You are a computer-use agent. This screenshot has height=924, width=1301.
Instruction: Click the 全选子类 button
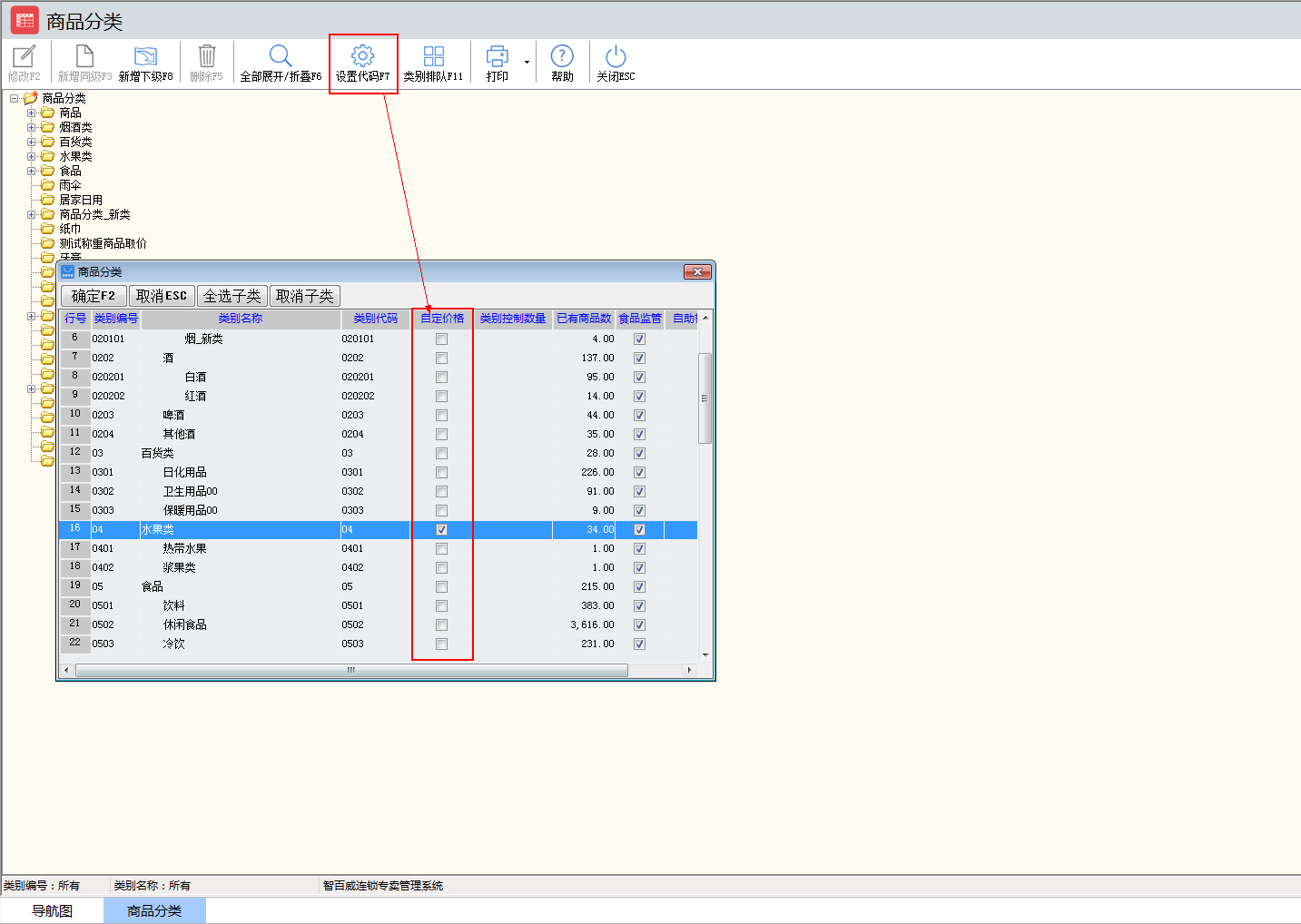pyautogui.click(x=232, y=296)
